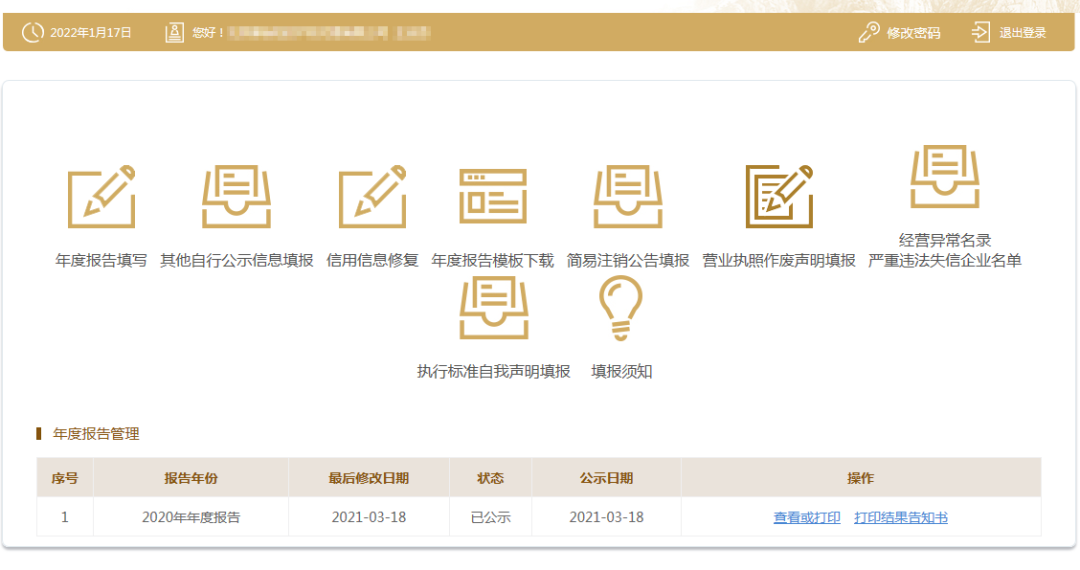Click the 2020年年度报告 table cell
Image resolution: width=1080 pixels, height=570 pixels.
point(191,518)
